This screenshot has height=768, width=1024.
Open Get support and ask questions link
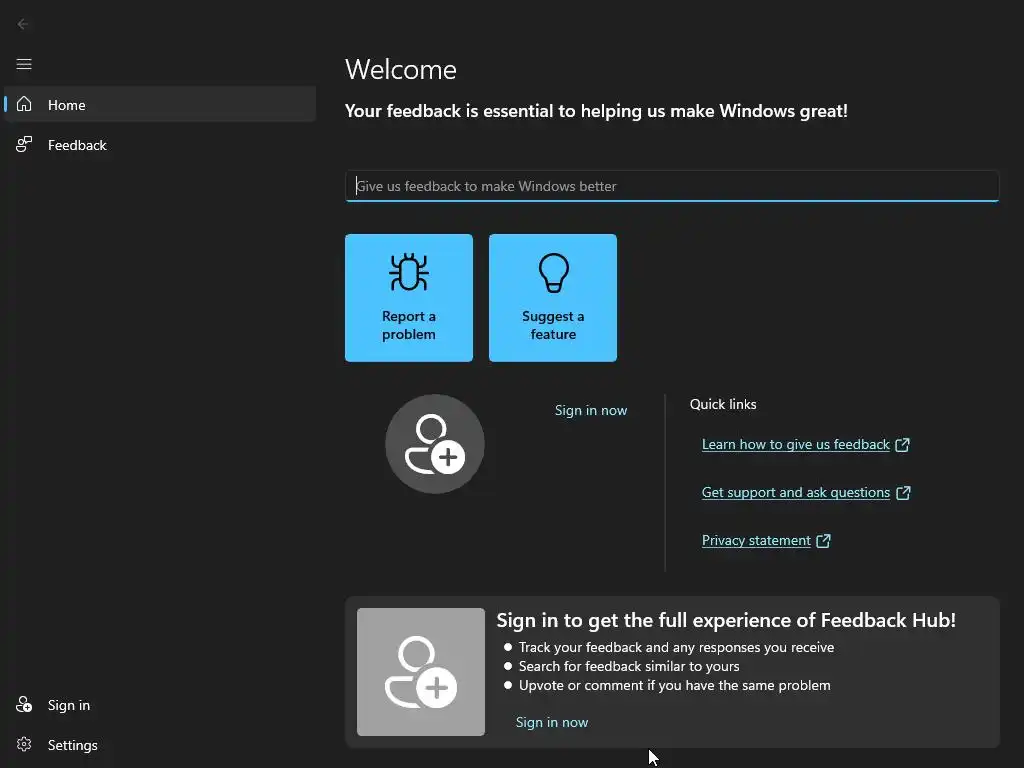pyautogui.click(x=806, y=492)
